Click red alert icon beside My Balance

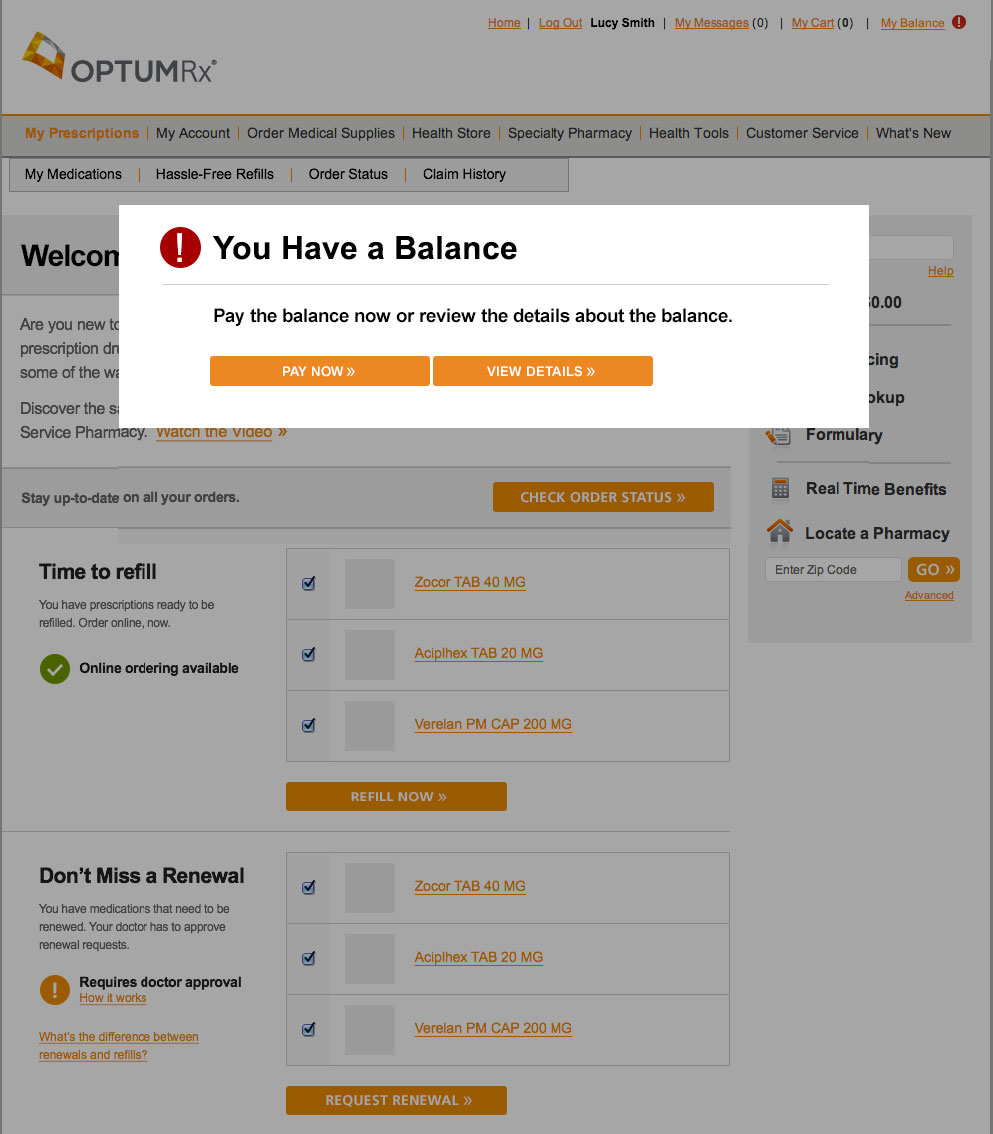tap(959, 22)
